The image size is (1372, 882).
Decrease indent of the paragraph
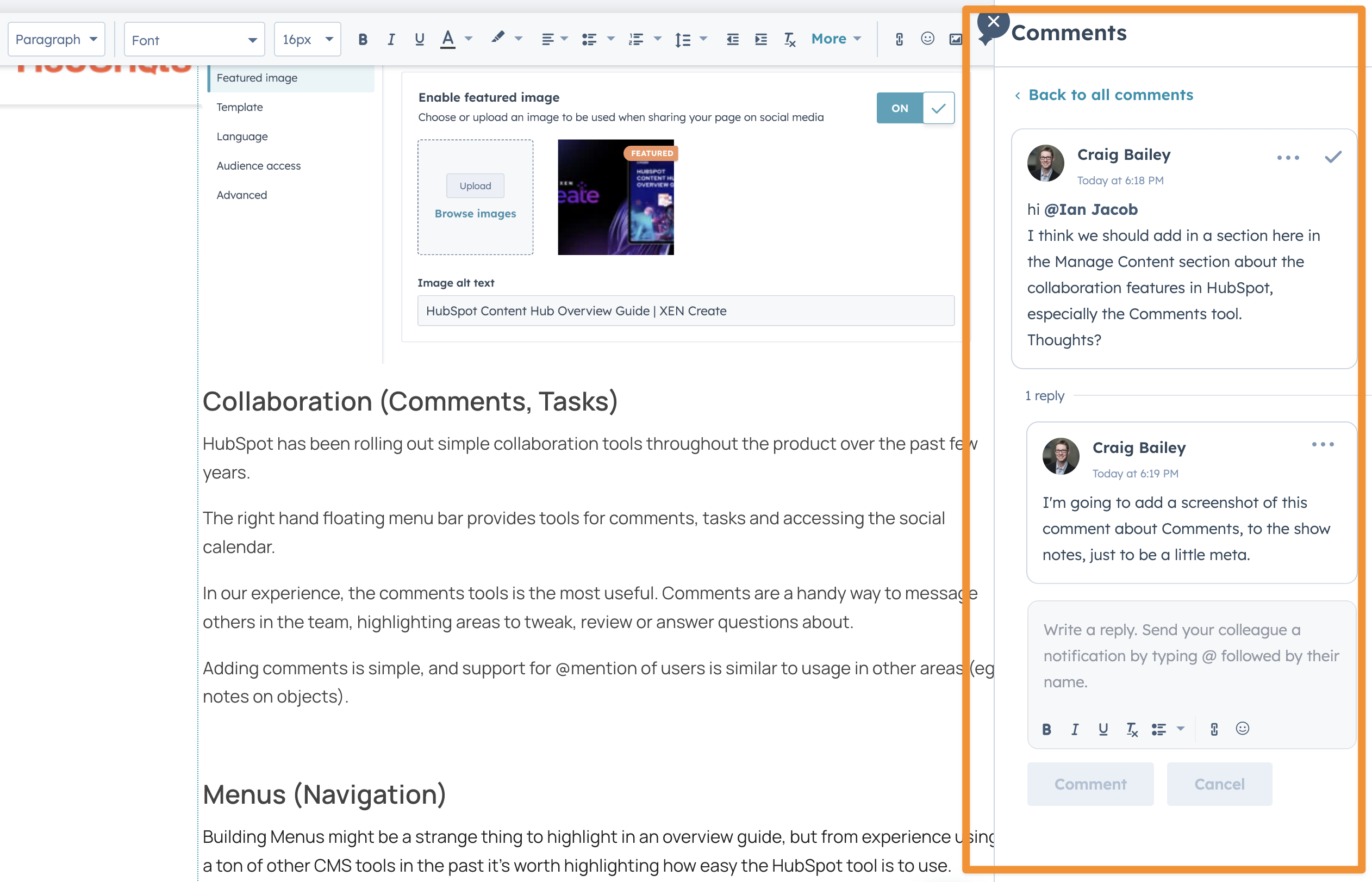click(x=733, y=40)
